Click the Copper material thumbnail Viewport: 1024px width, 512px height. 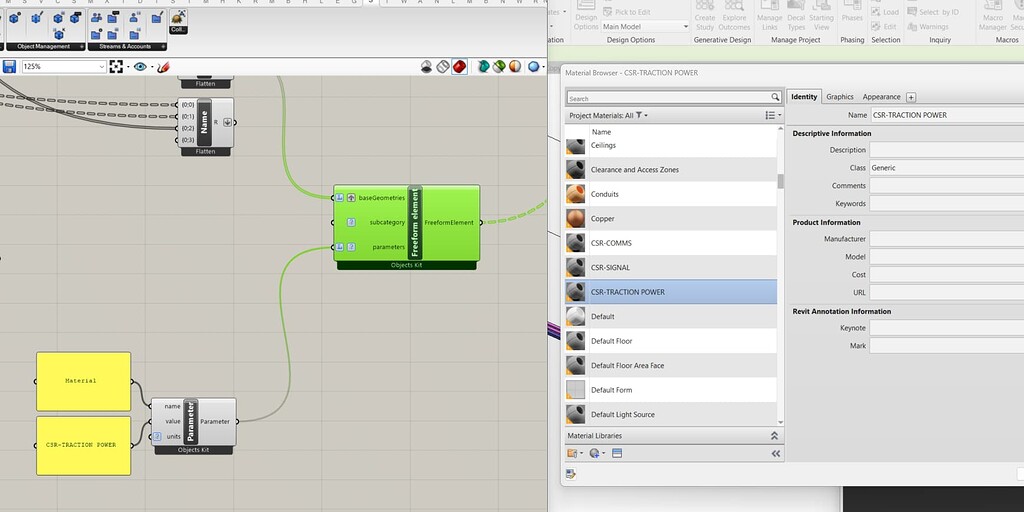(575, 219)
